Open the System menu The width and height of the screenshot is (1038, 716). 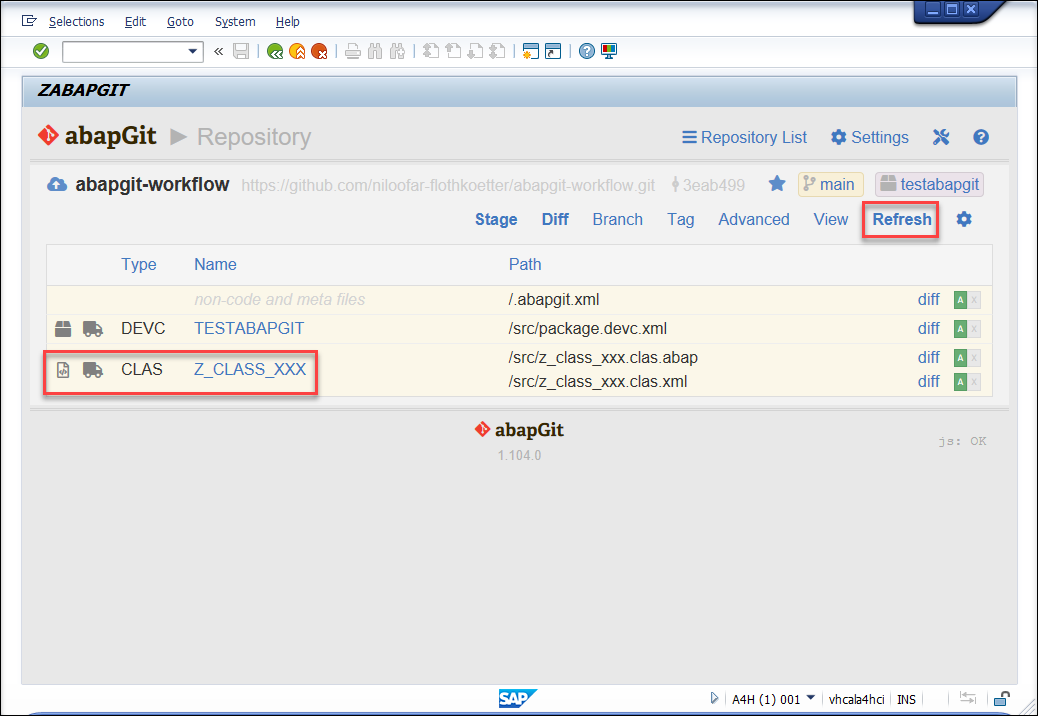[235, 21]
